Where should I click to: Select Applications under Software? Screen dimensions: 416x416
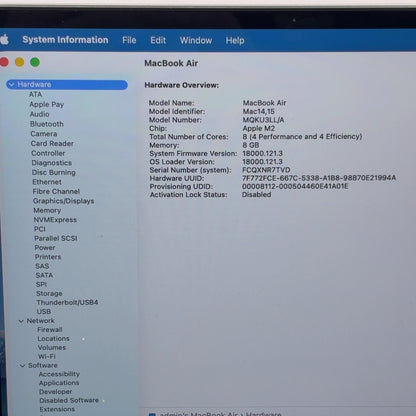coord(59,383)
